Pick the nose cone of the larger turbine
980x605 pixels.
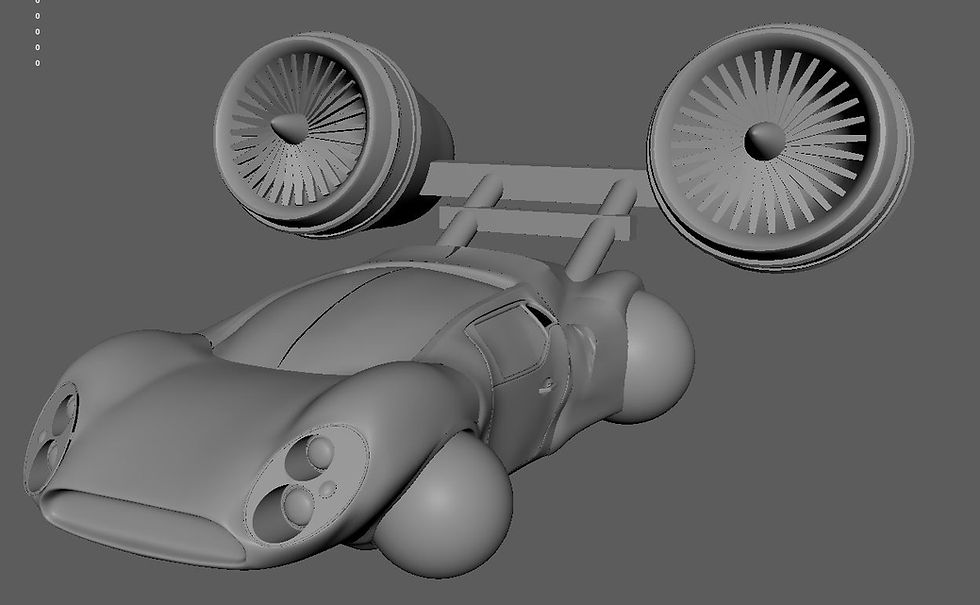click(764, 141)
